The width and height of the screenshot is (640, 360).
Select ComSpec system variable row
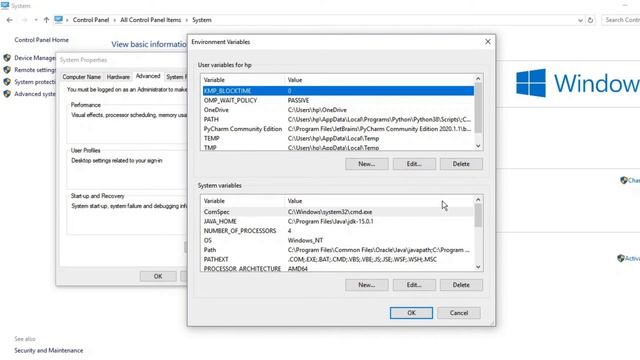[x=338, y=212]
